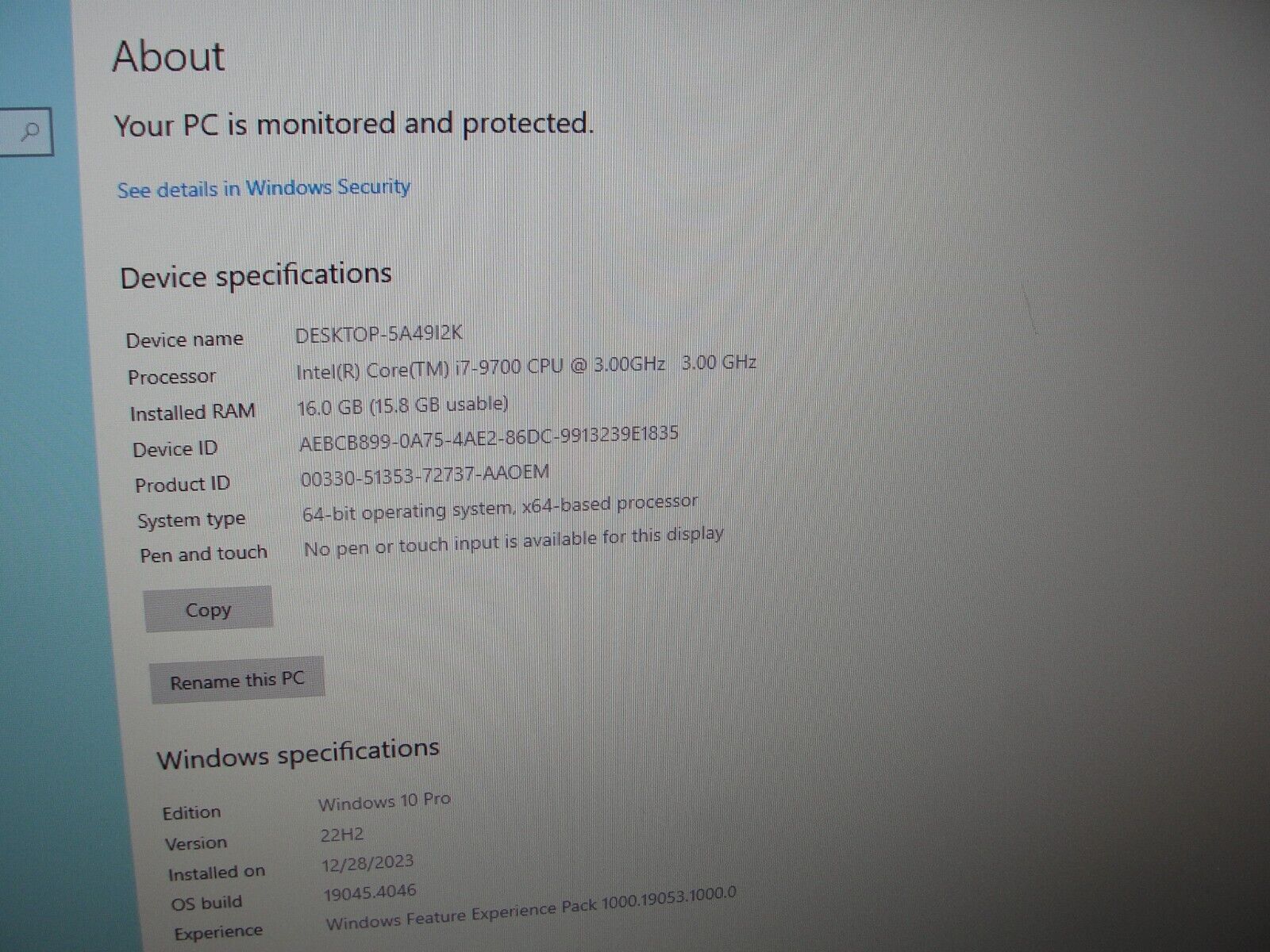Select the Device ID value AEBCB899-0A75
This screenshot has height=952, width=1270.
point(489,438)
